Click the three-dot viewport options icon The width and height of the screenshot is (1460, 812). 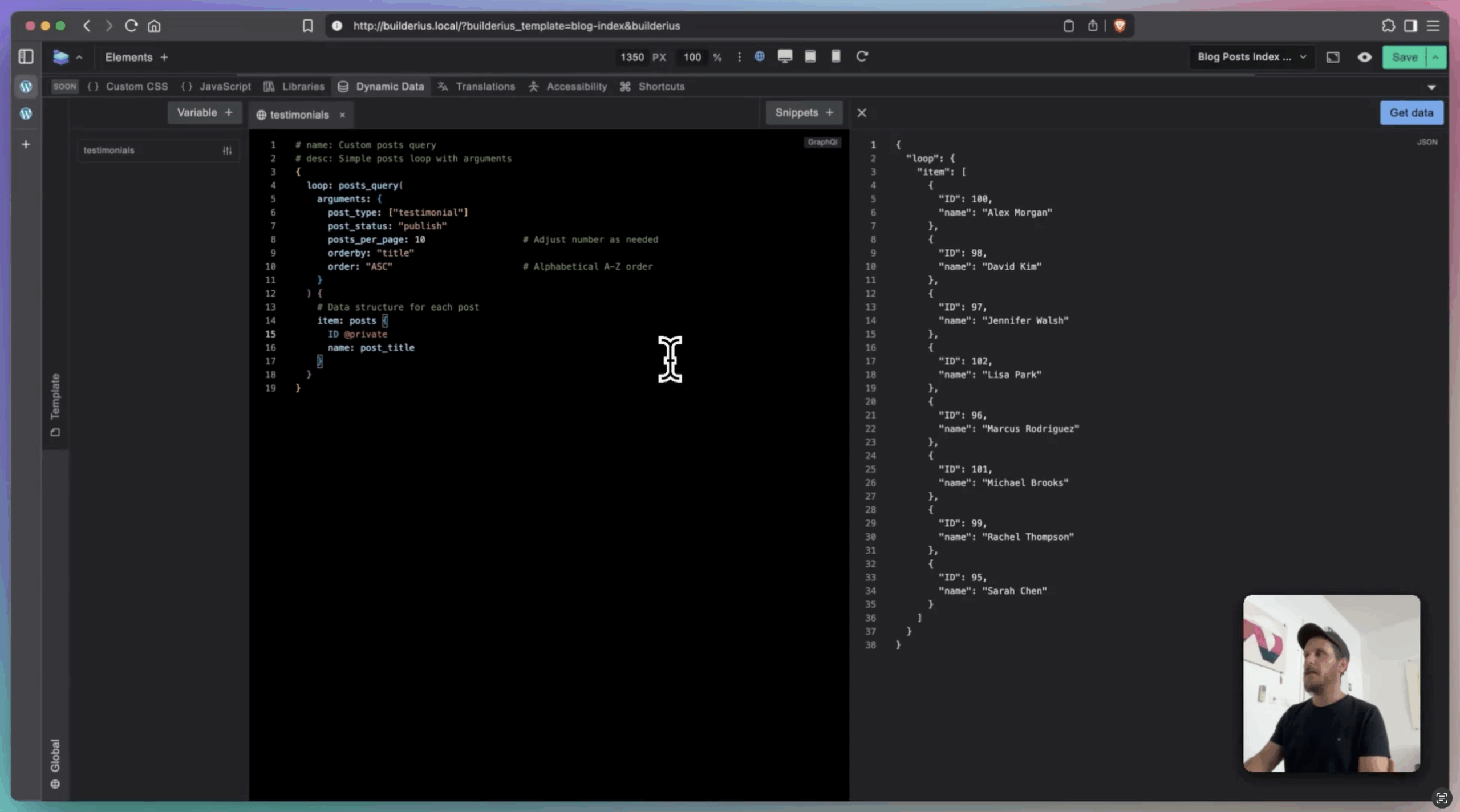coord(739,57)
